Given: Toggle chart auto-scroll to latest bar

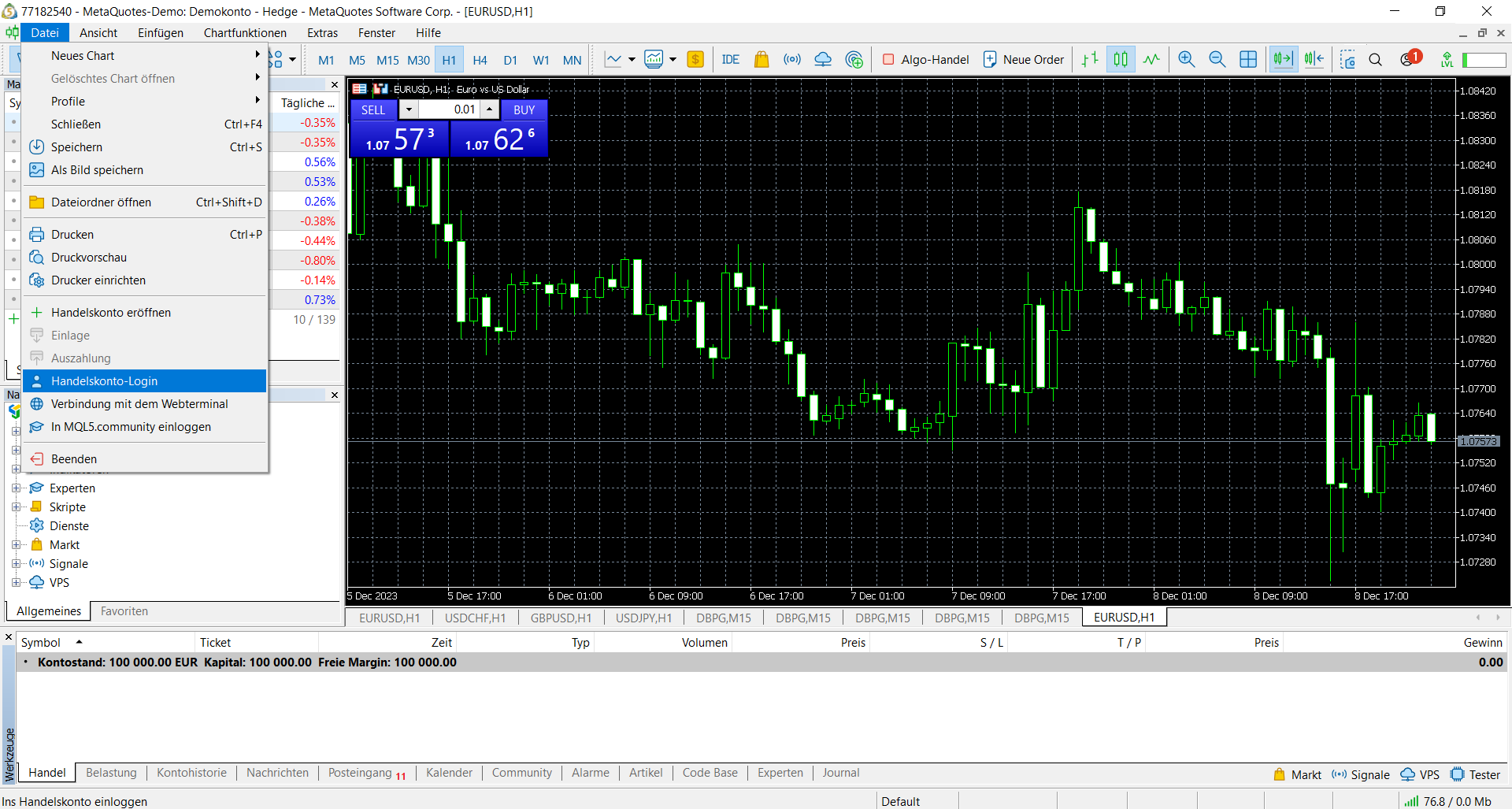Looking at the screenshot, I should click(1283, 60).
